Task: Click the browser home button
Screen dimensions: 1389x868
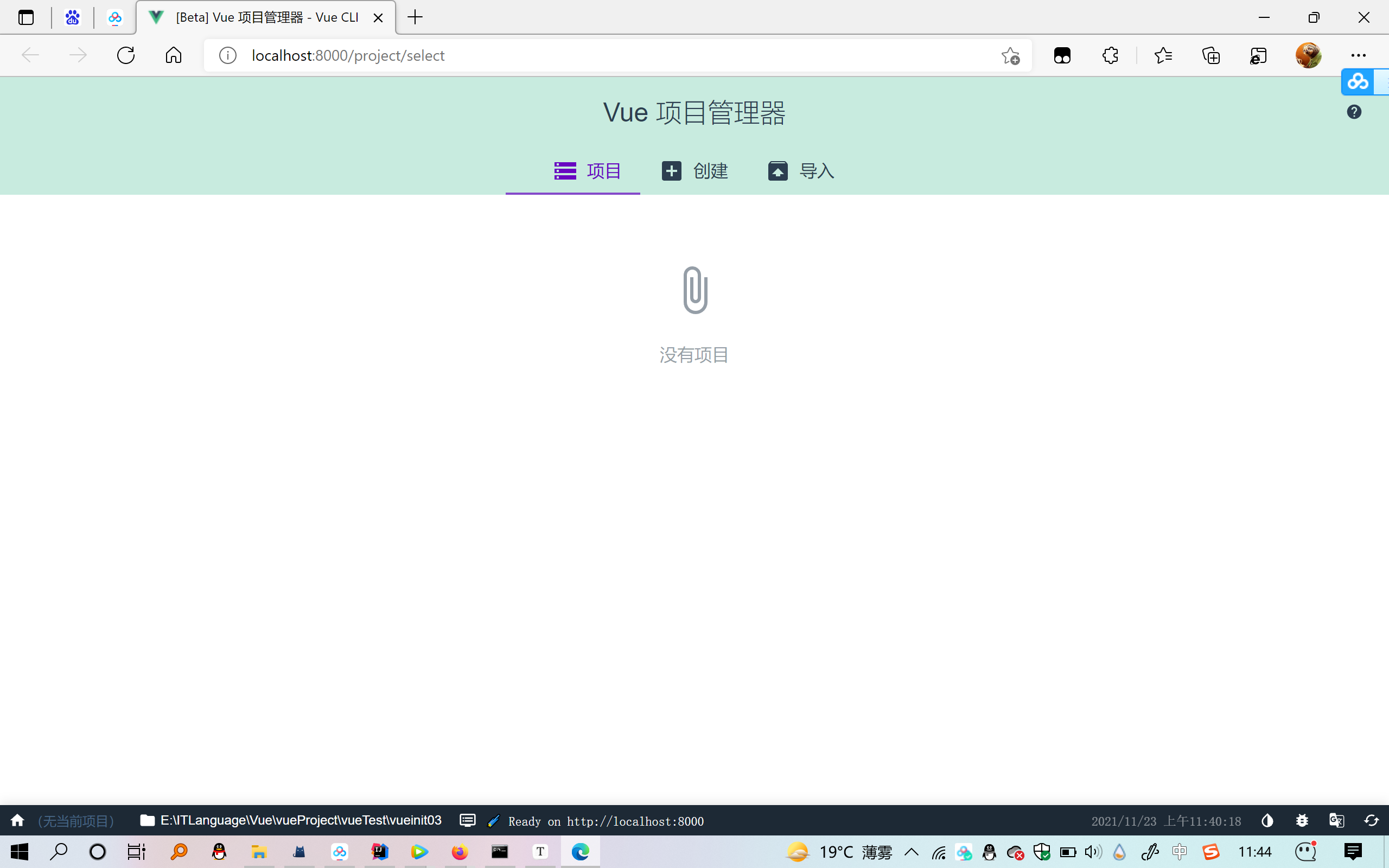Action: (x=173, y=55)
